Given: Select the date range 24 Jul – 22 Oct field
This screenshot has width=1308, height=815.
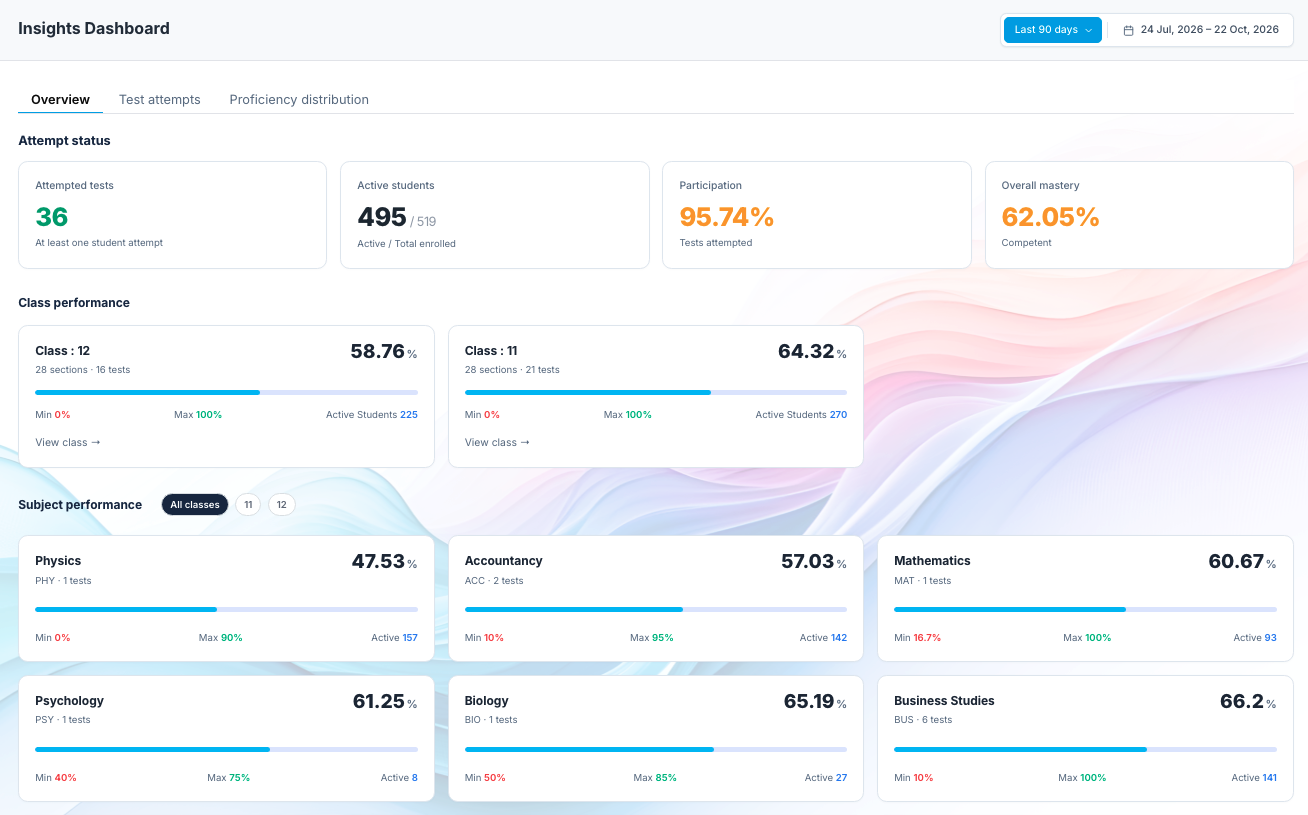Looking at the screenshot, I should (1201, 30).
